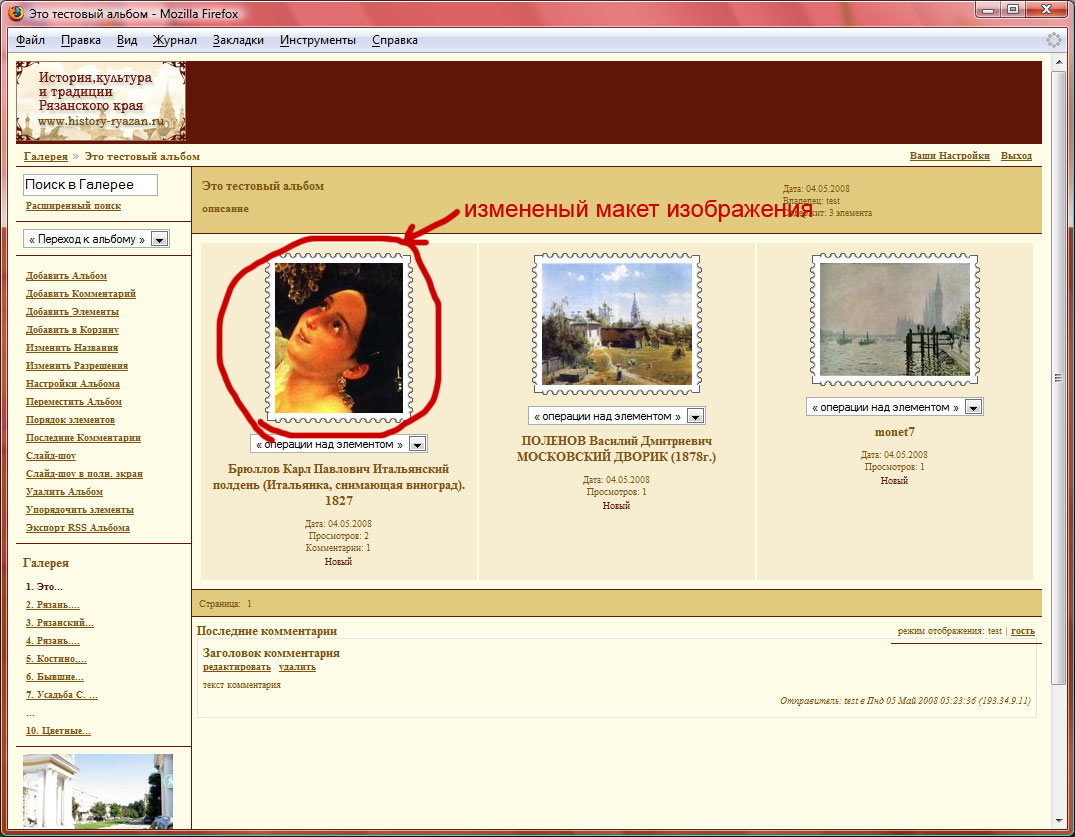The height and width of the screenshot is (837, 1075).
Task: Start the Слайд-шоу link
Action: coord(51,456)
